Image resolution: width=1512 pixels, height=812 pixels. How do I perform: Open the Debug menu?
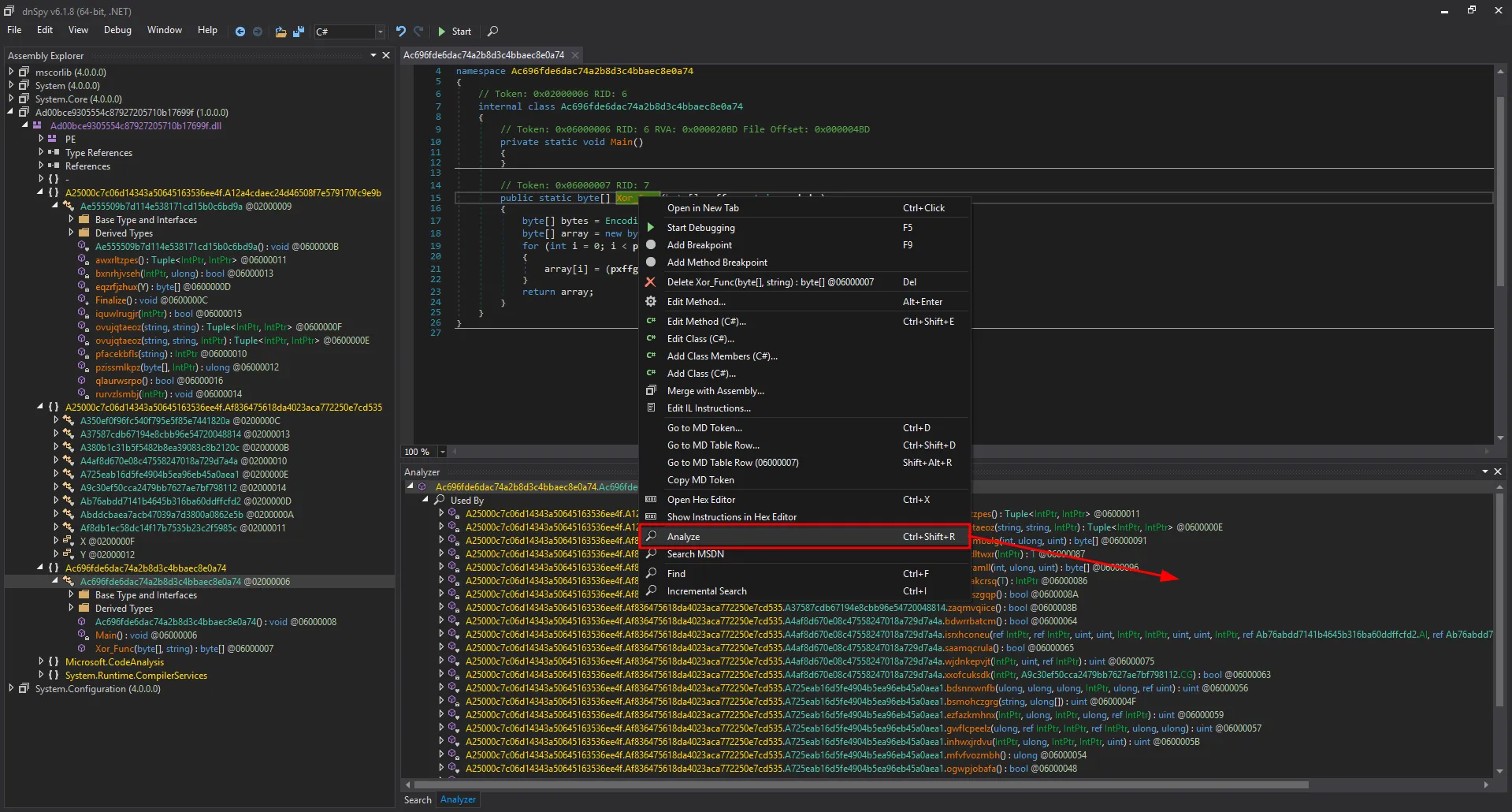point(117,30)
